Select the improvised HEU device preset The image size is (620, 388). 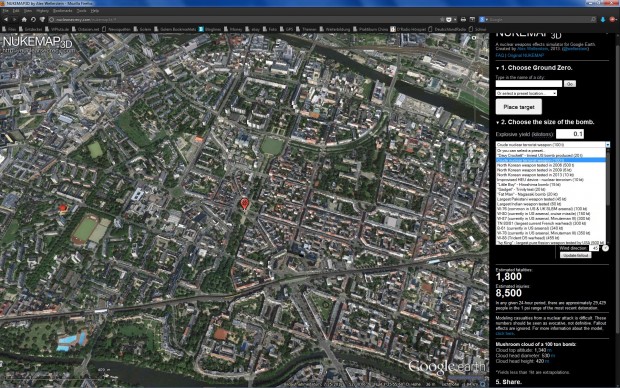550,180
